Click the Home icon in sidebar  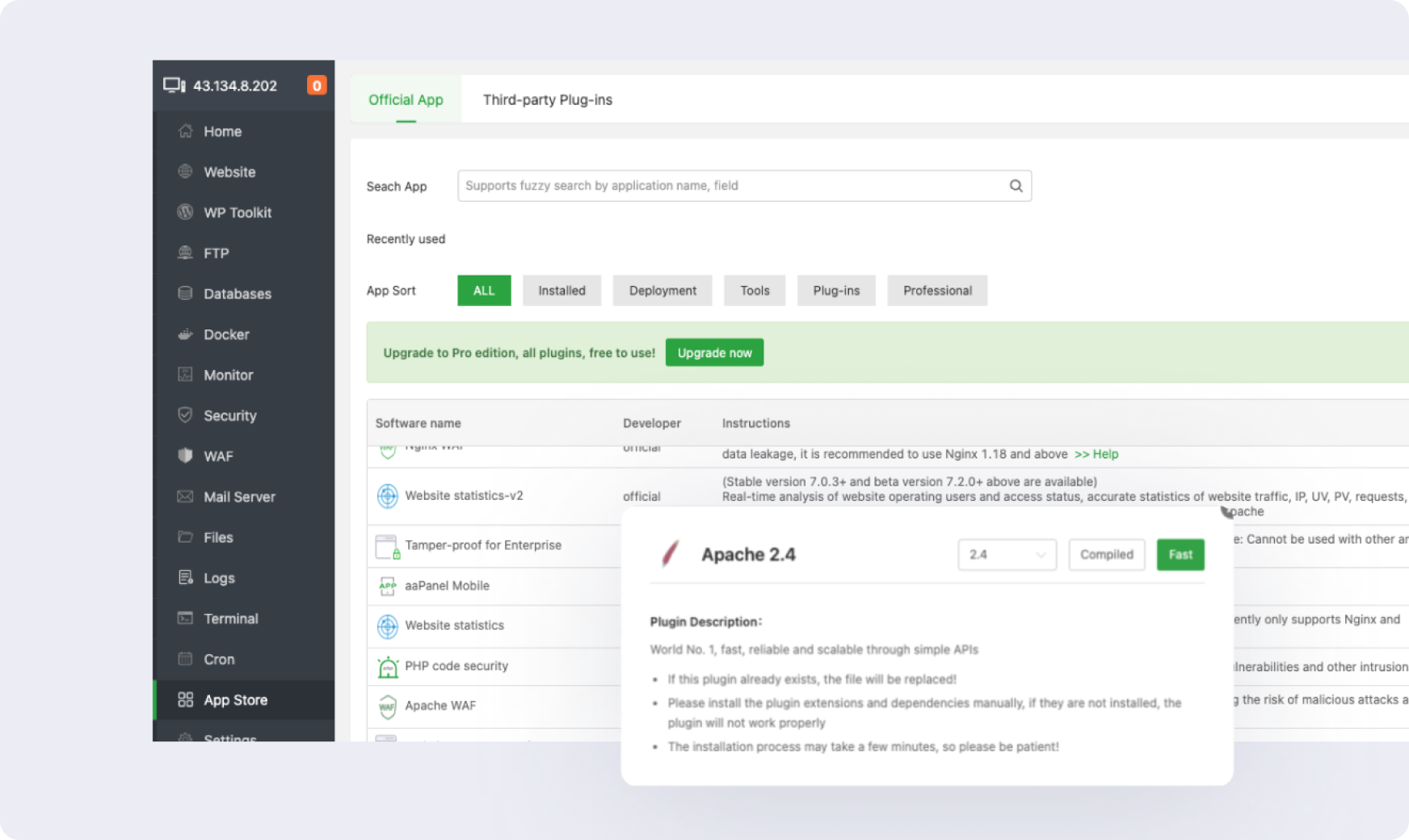(x=185, y=131)
